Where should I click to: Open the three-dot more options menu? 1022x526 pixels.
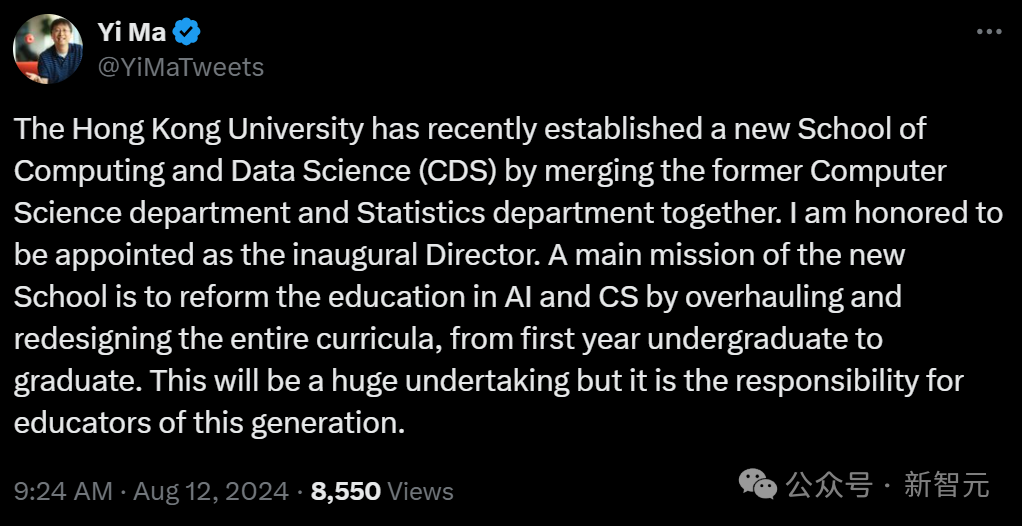988,31
